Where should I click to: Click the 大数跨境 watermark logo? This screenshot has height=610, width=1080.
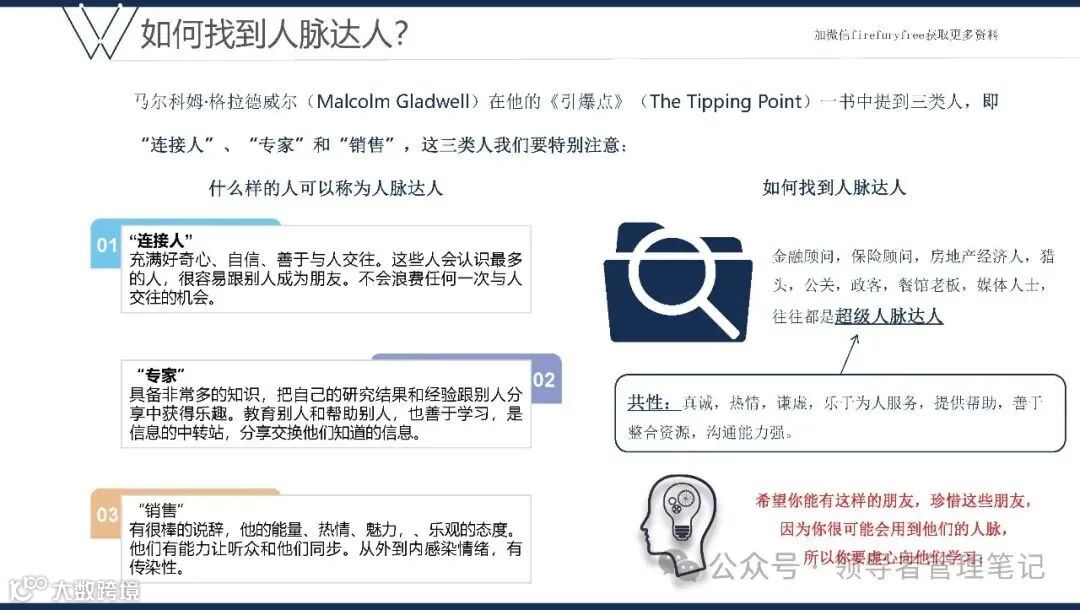pos(74,589)
